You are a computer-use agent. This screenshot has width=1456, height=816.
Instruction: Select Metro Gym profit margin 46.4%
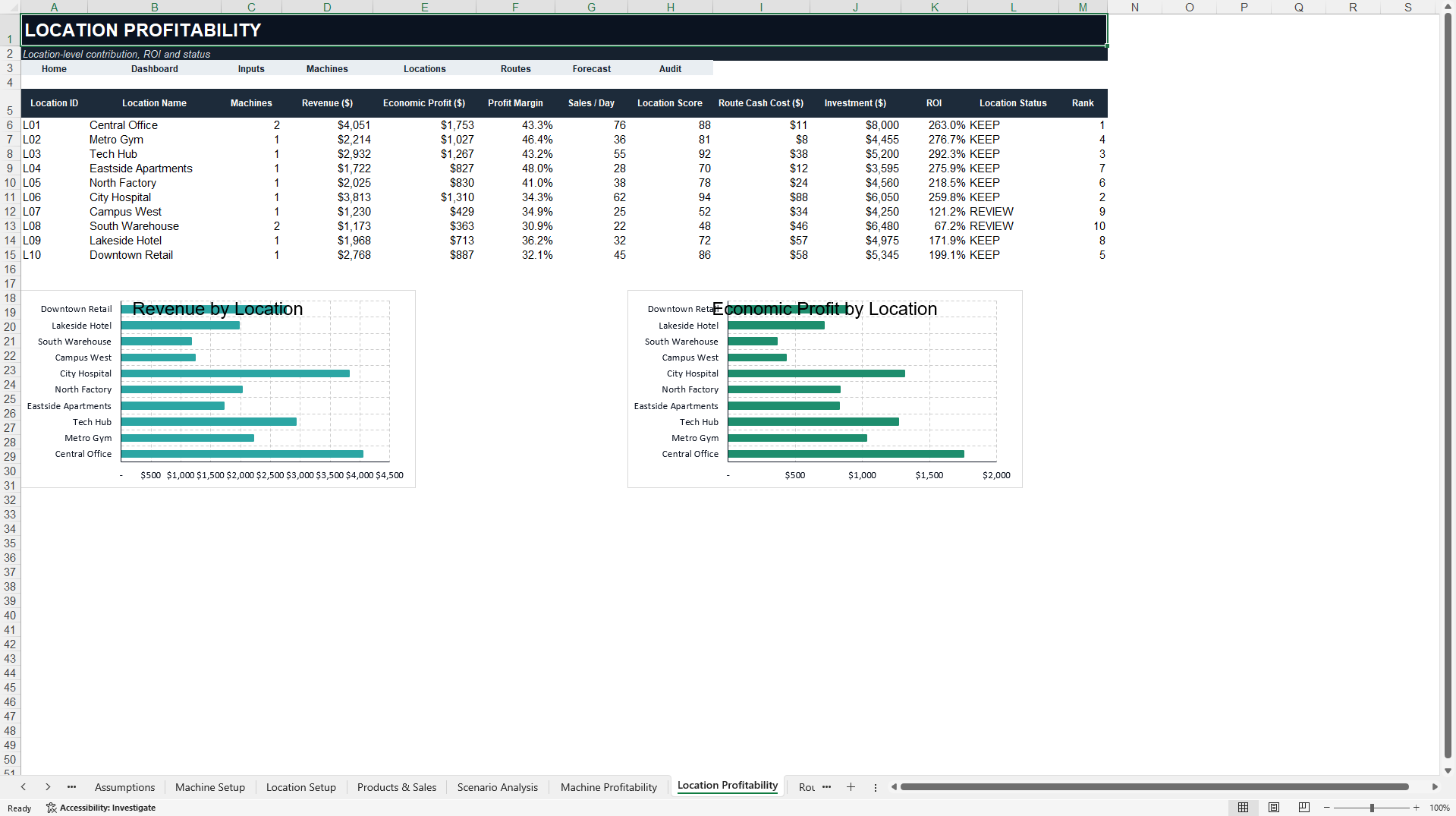point(515,140)
